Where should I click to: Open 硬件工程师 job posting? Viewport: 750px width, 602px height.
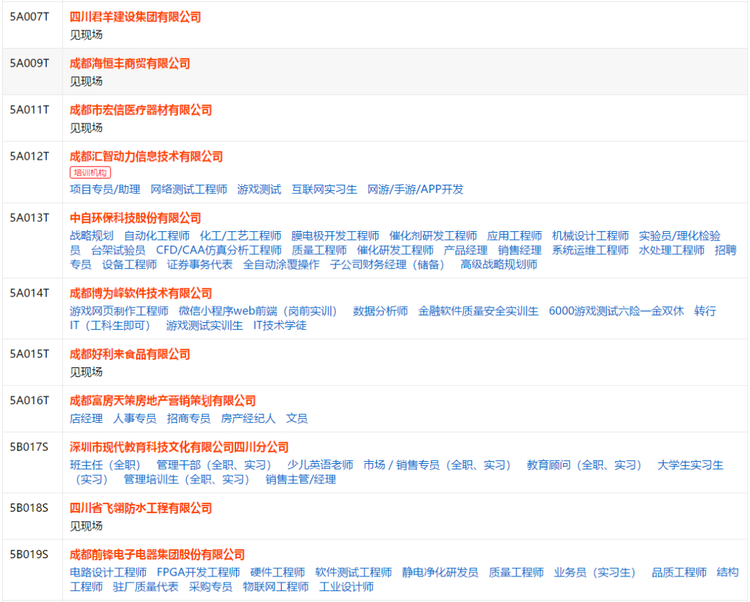pyautogui.click(x=278, y=572)
